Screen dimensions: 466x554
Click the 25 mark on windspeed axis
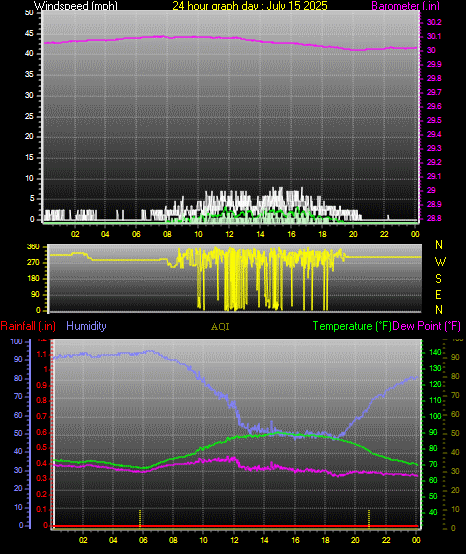29,116
